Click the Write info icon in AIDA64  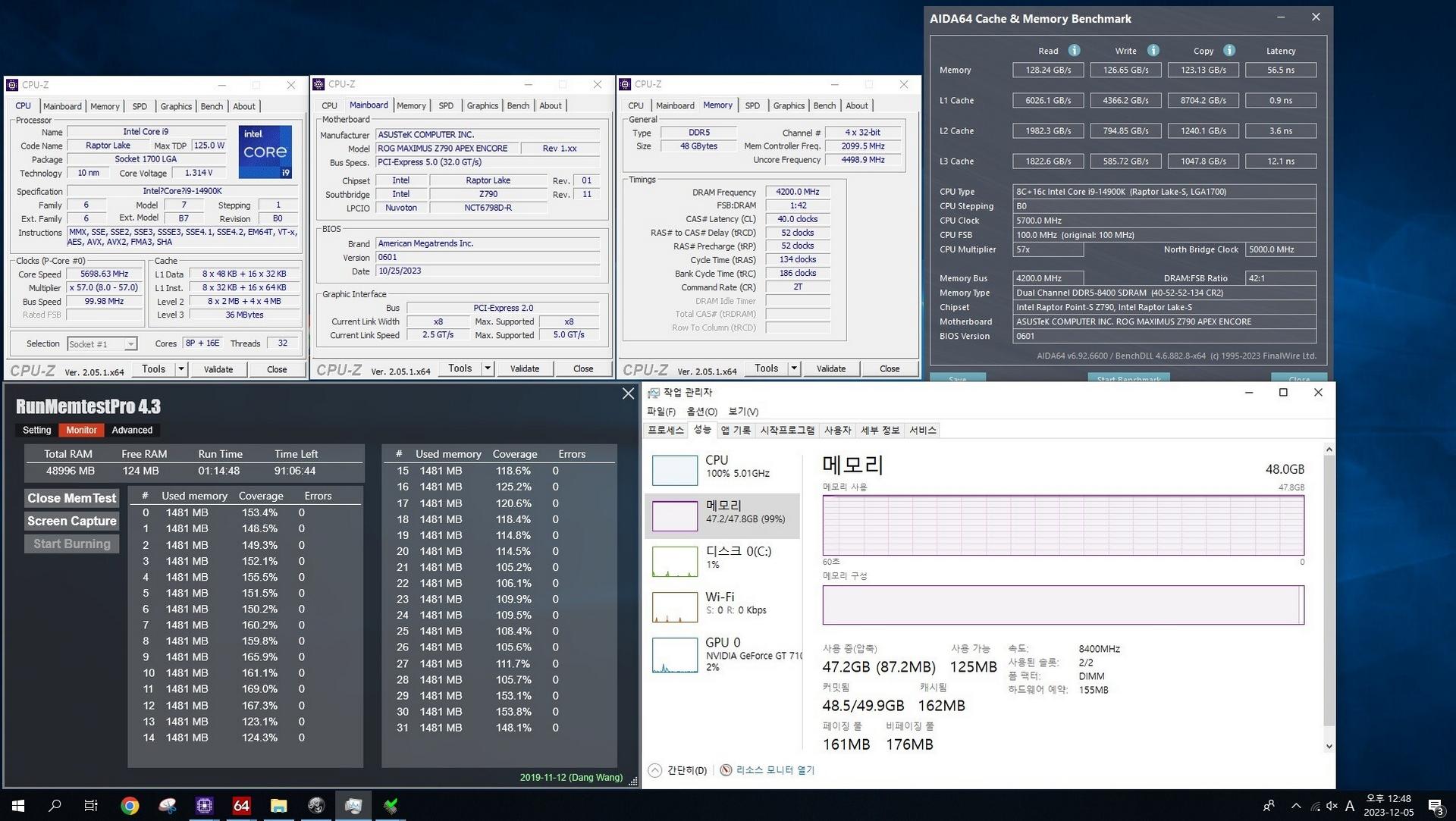[x=1153, y=51]
